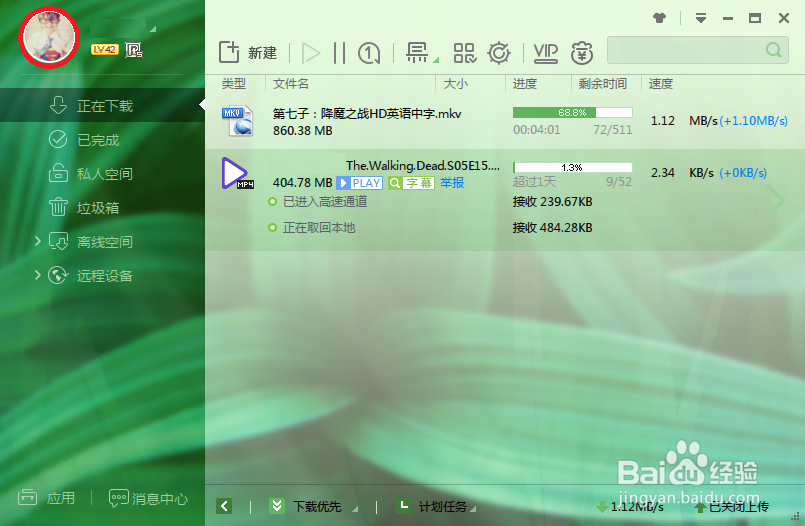Select The.Walking.Dead.S05E15 file name

click(423, 165)
